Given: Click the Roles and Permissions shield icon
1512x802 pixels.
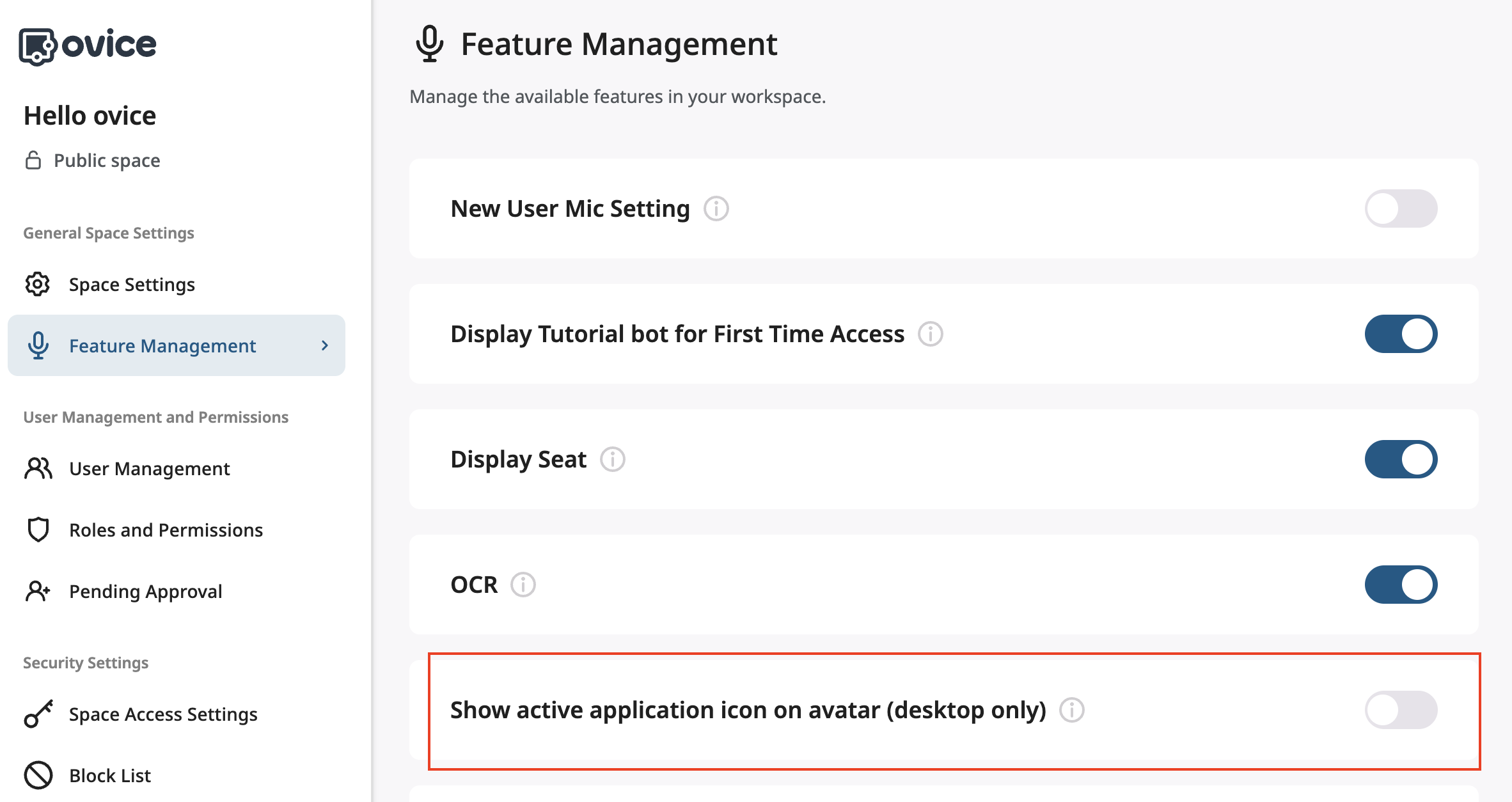Looking at the screenshot, I should [x=38, y=530].
